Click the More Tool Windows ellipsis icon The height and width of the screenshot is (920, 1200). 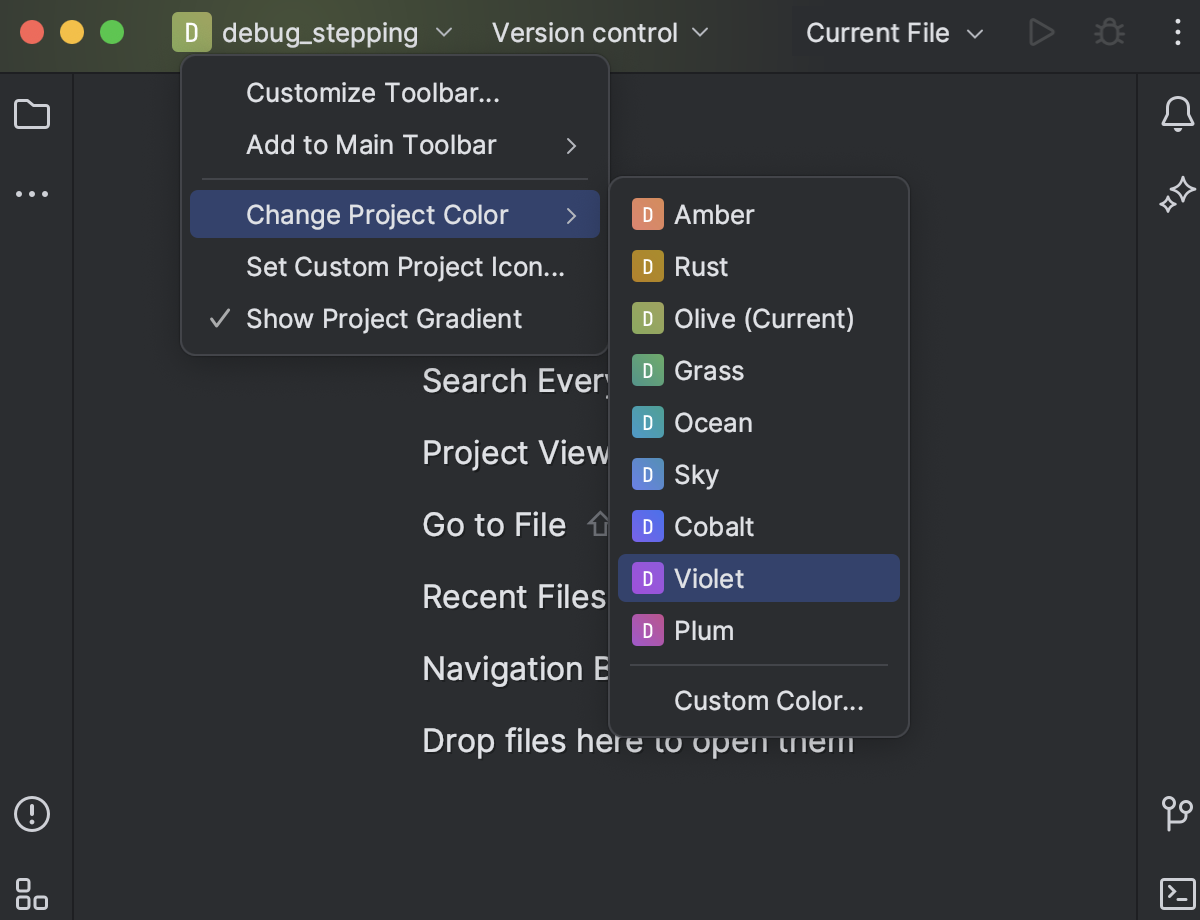tap(33, 194)
